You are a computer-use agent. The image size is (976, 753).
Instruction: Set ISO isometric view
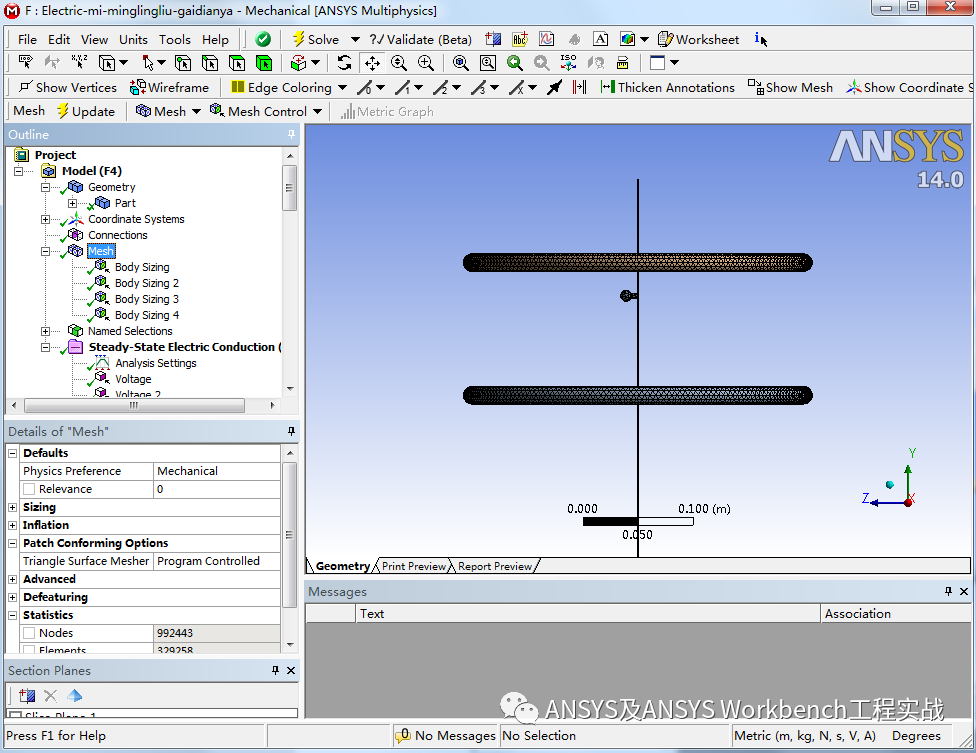point(568,63)
